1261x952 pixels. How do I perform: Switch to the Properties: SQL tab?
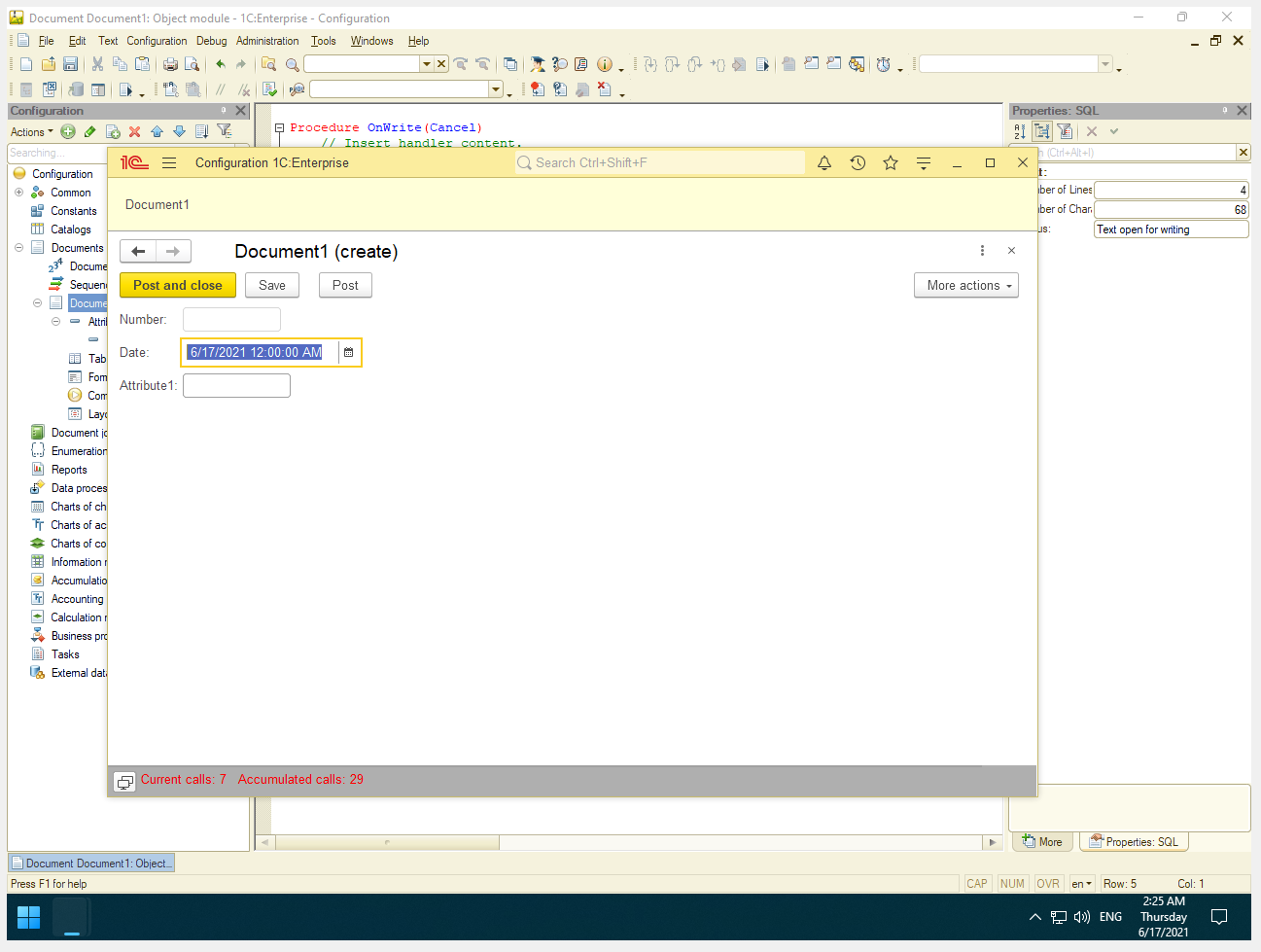[x=1135, y=842]
